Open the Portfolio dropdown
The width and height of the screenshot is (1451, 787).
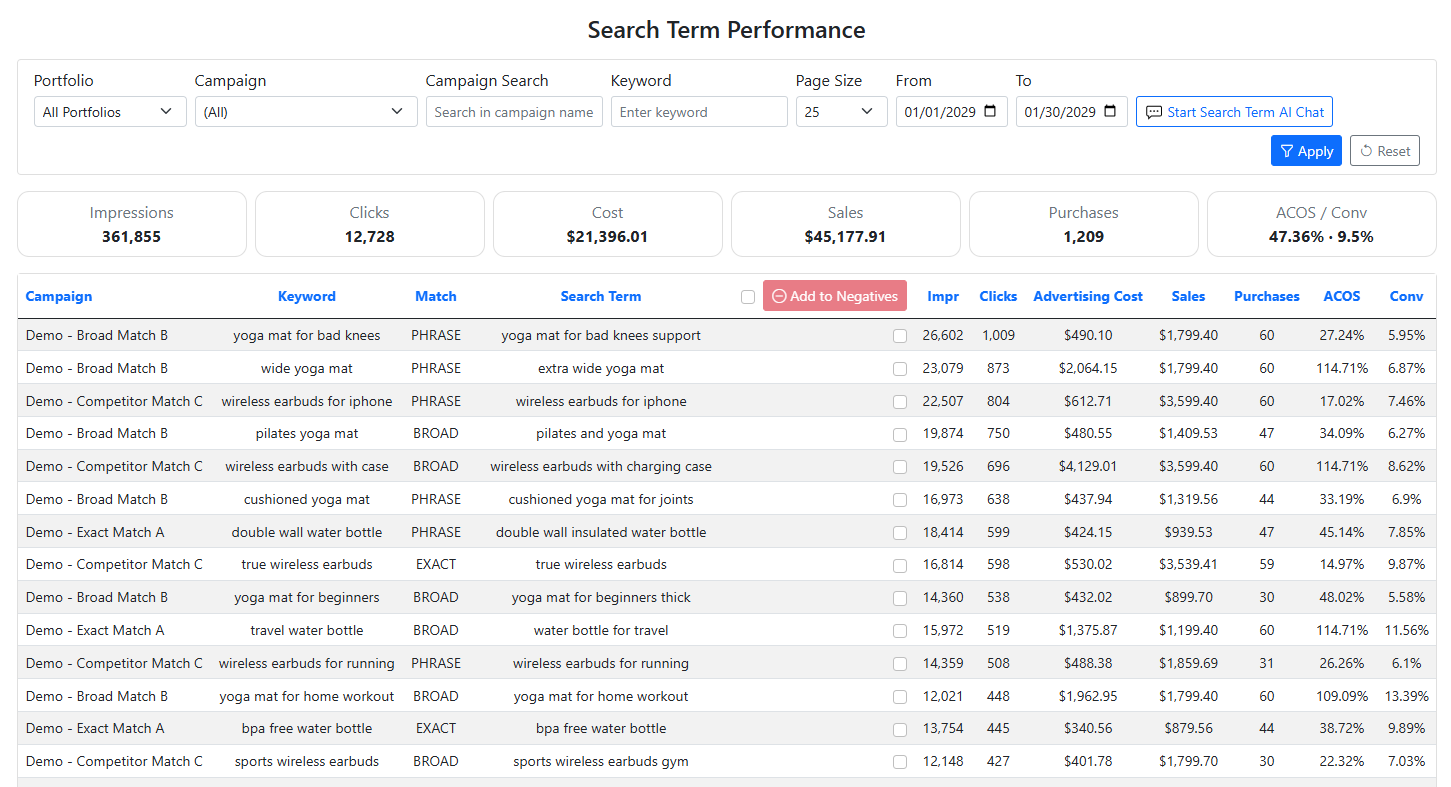pyautogui.click(x=110, y=112)
